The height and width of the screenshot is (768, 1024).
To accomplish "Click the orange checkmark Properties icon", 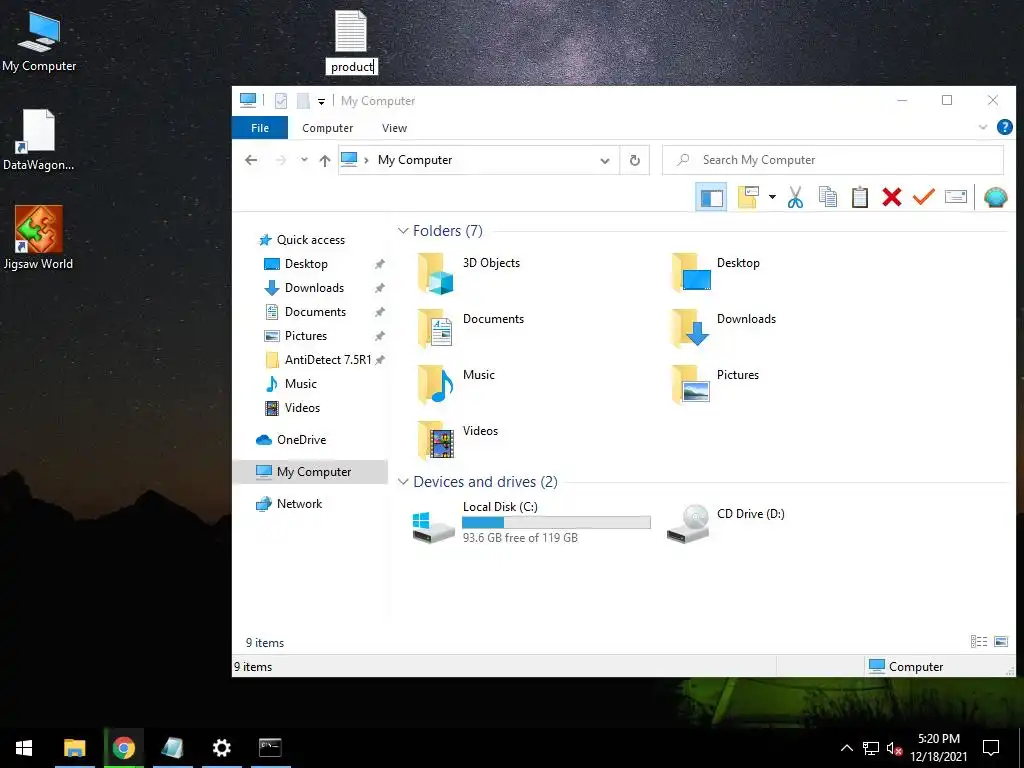I will [x=923, y=197].
